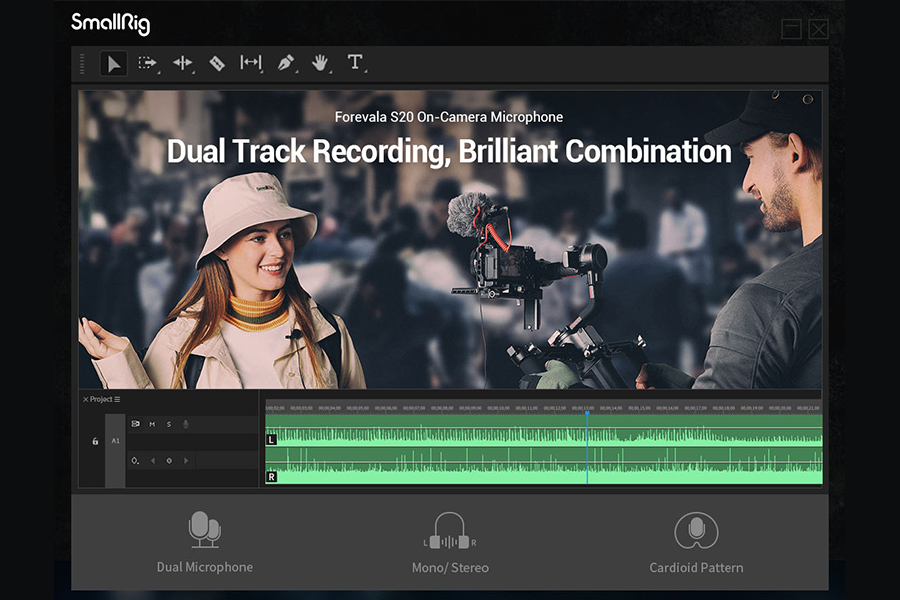Select the Type tool
The width and height of the screenshot is (900, 600).
[x=355, y=61]
